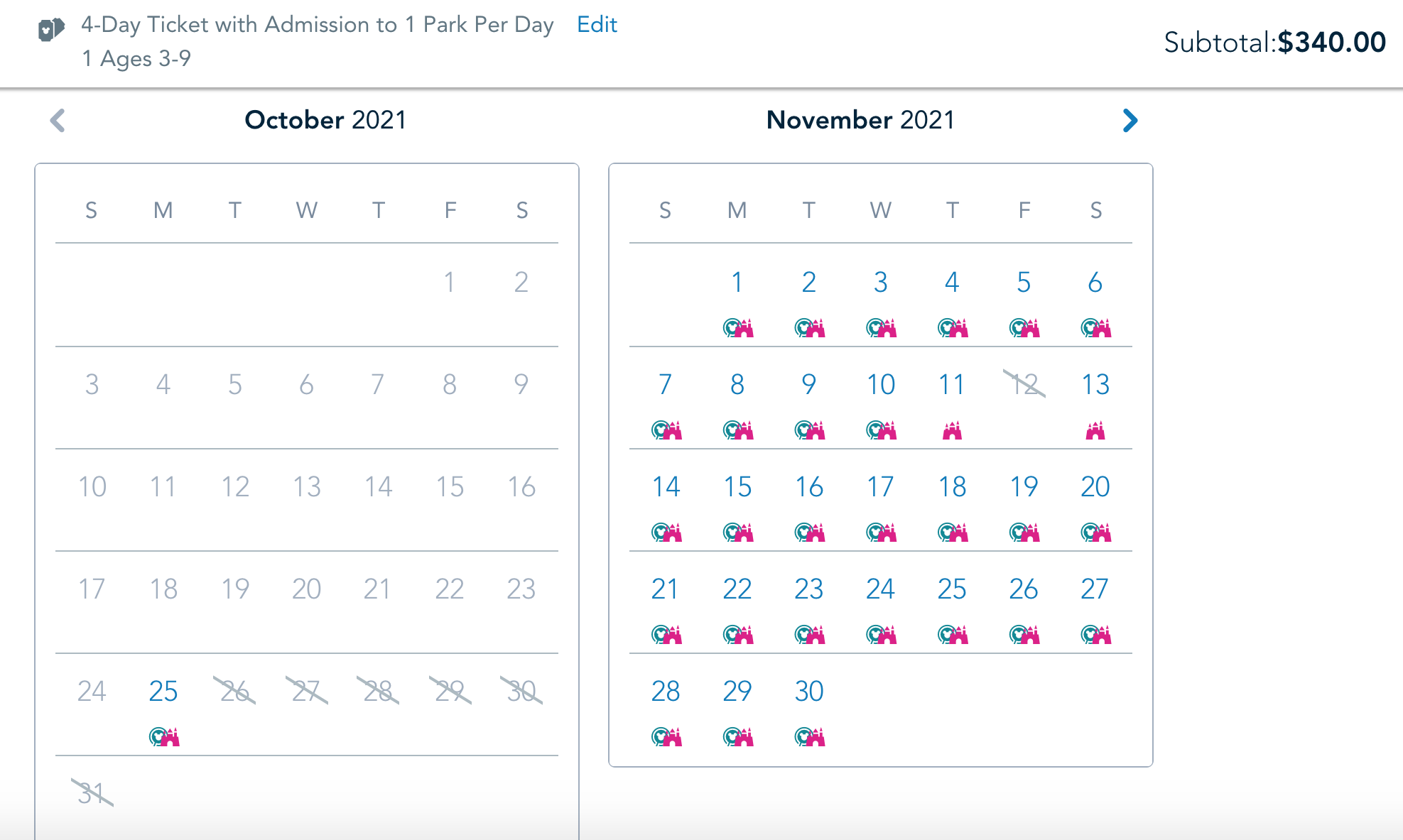Click the park availability icons under October 25
1403x840 pixels.
coord(164,737)
